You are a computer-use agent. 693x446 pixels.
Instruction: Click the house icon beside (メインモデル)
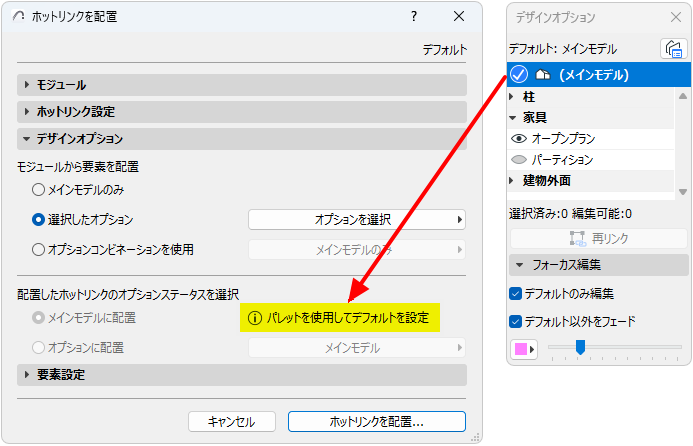pos(543,74)
